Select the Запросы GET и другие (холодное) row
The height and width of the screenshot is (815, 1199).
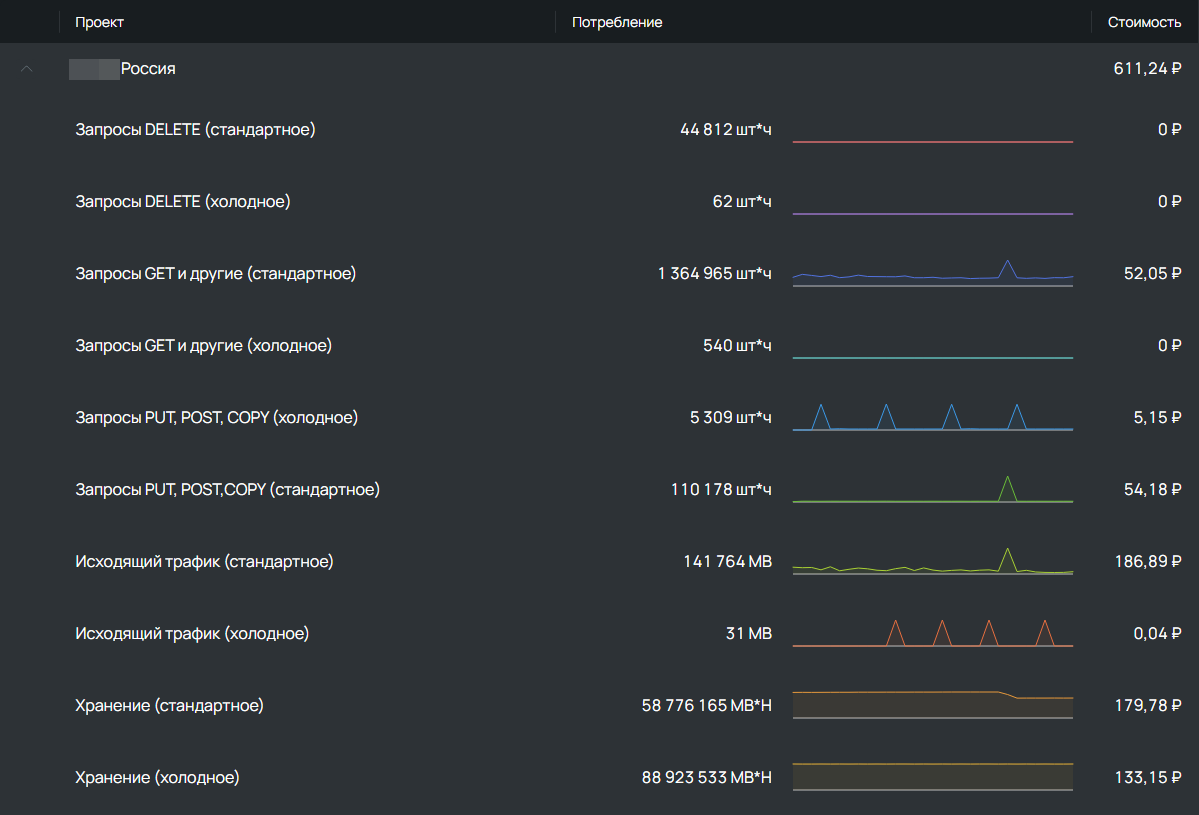click(x=600, y=346)
